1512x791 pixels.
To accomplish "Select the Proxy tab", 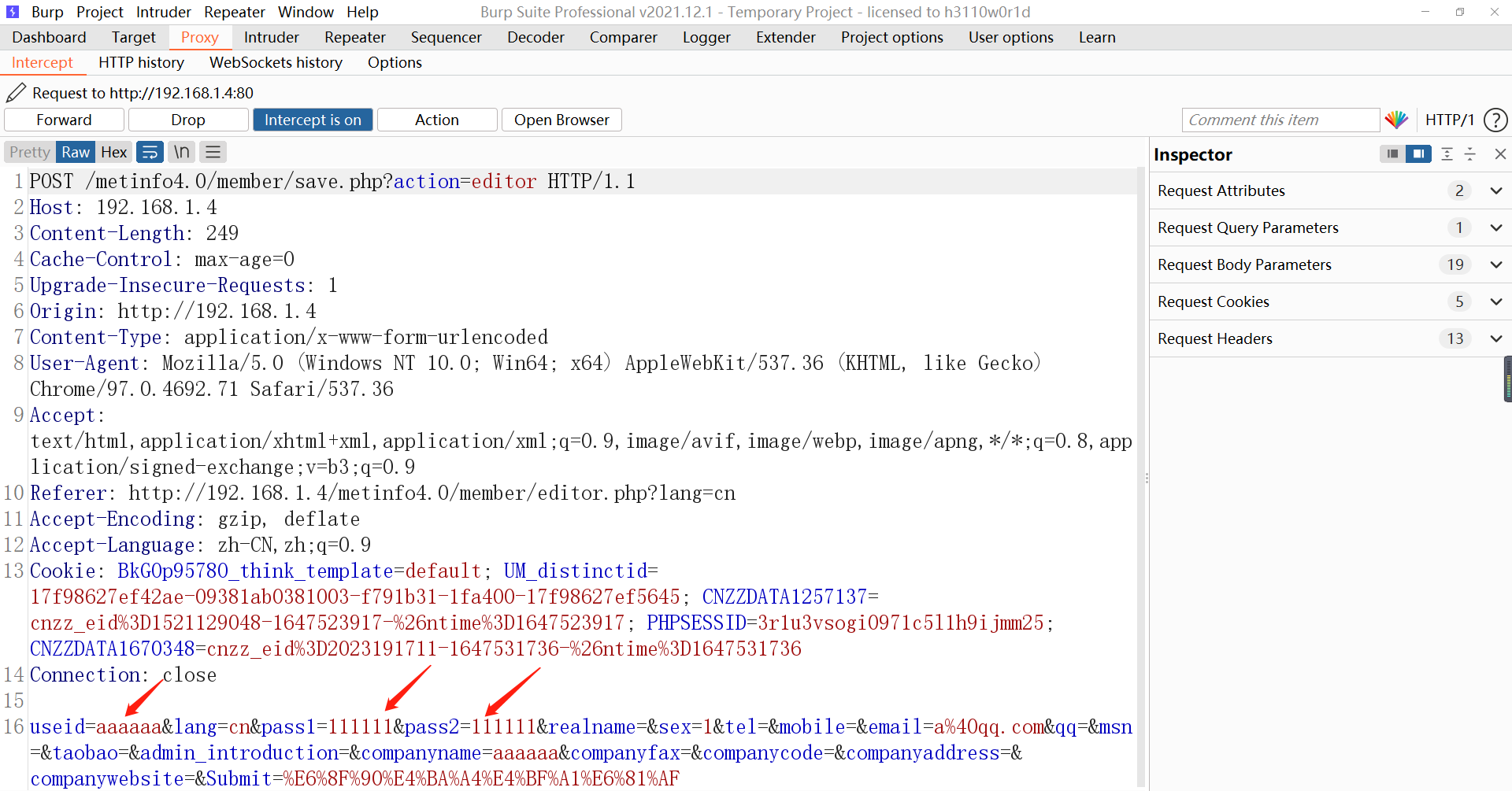I will 199,37.
